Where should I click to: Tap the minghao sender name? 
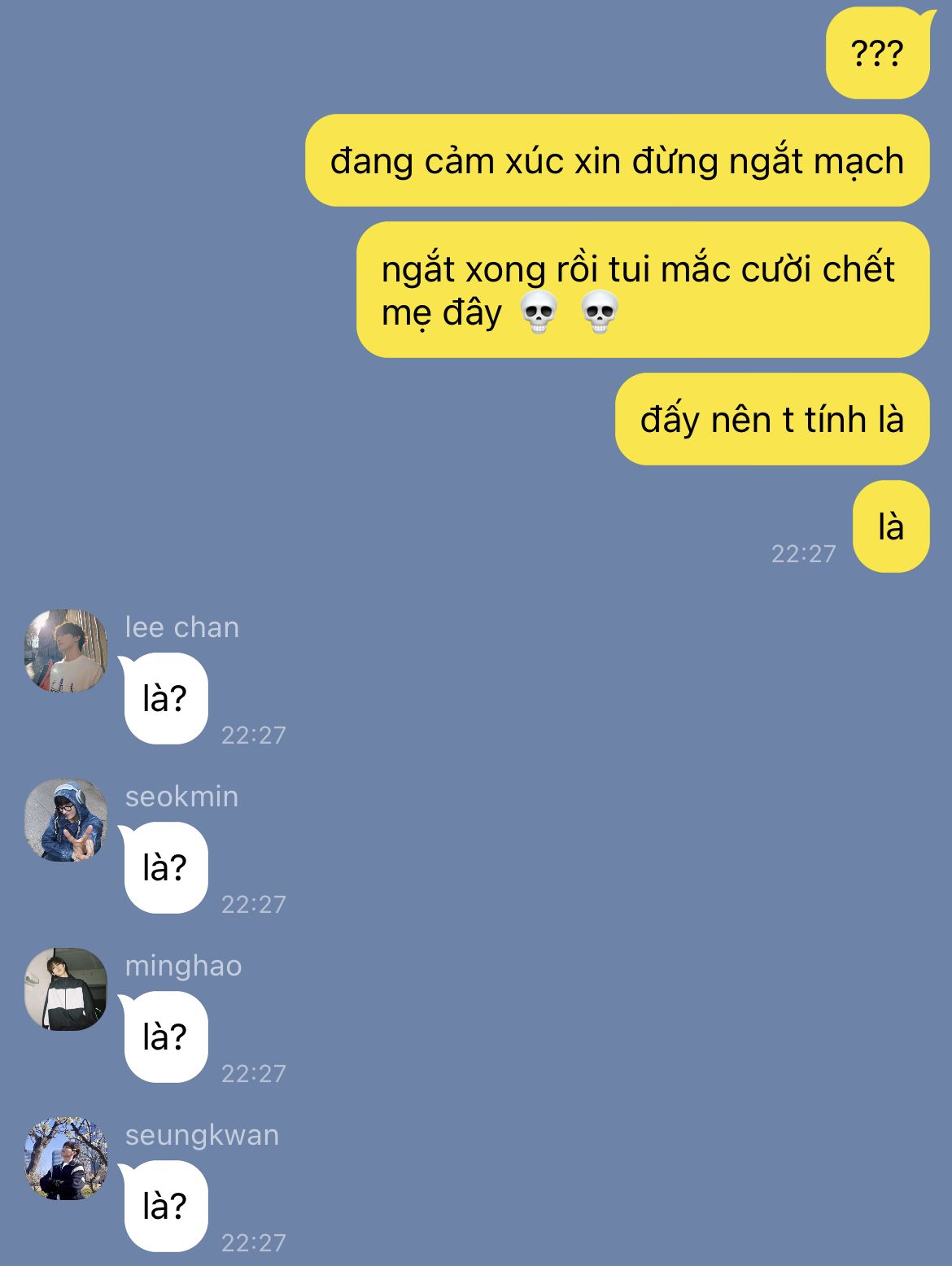(184, 966)
